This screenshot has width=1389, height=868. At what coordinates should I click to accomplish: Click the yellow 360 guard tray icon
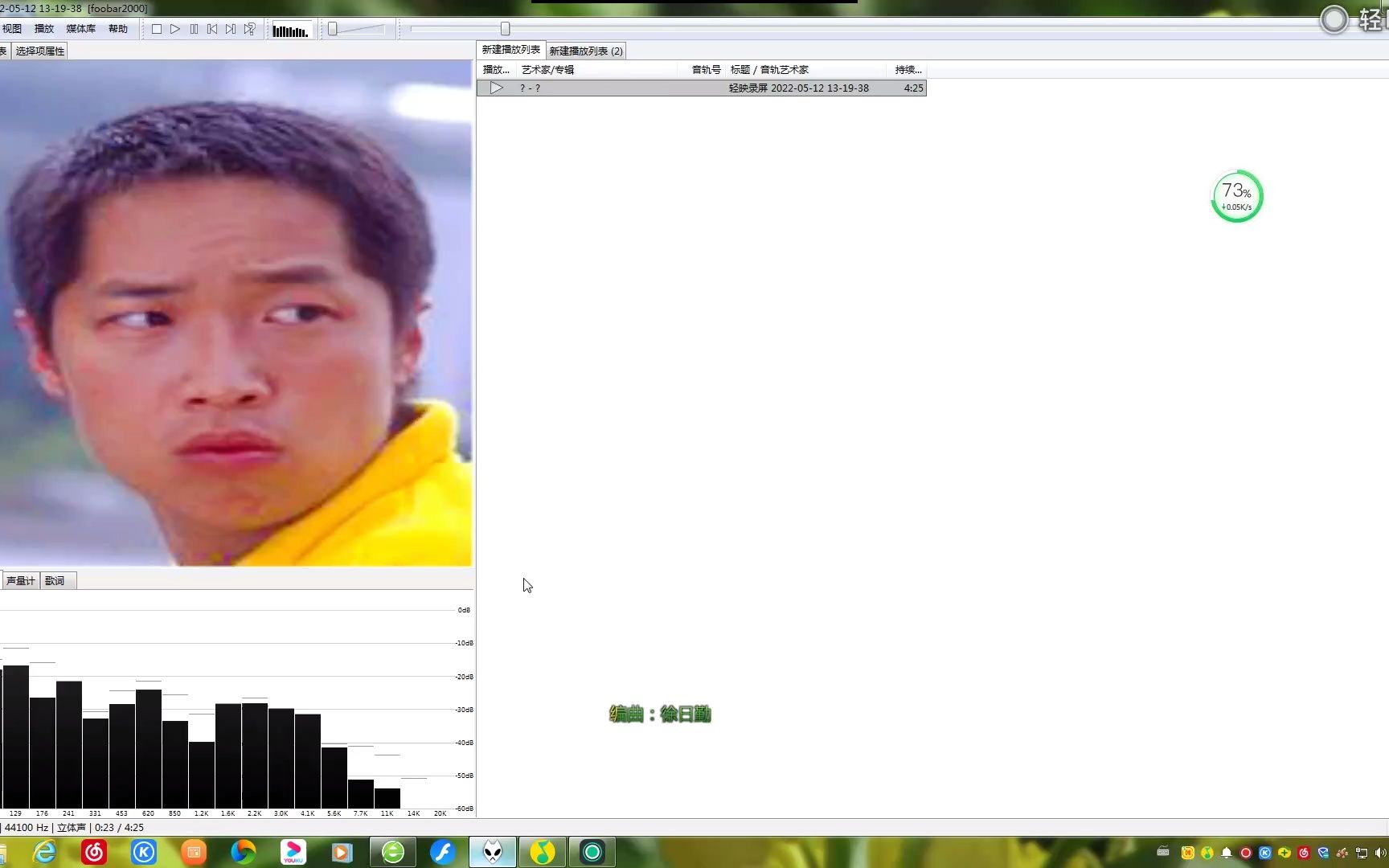click(1285, 853)
